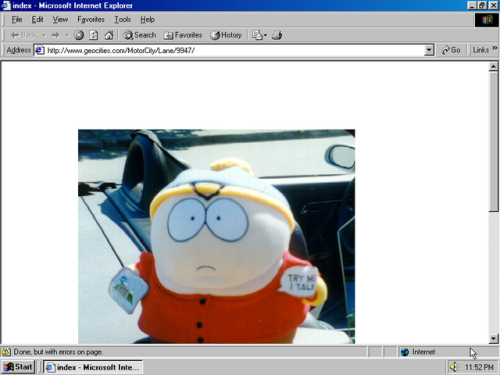Click the volume speaker tray icon

tap(454, 367)
